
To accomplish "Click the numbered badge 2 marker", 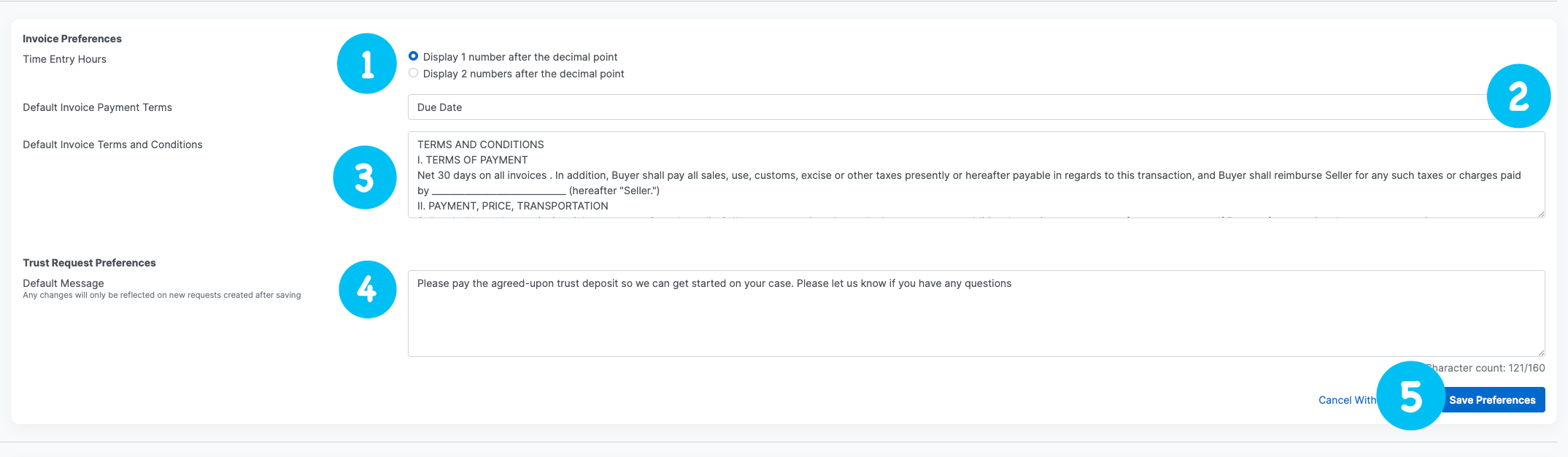I will pos(1518,96).
